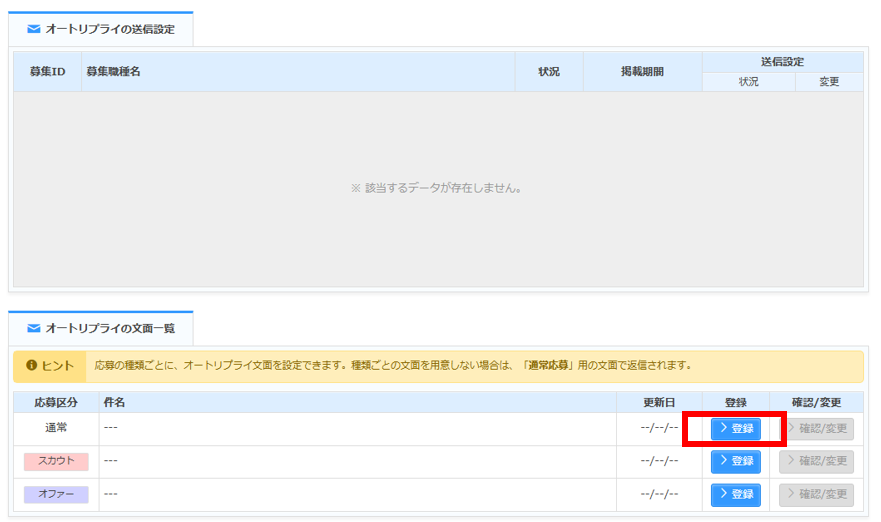881x522 pixels.
Task: Click the hint text mentioning 通常応募
Action: (393, 365)
